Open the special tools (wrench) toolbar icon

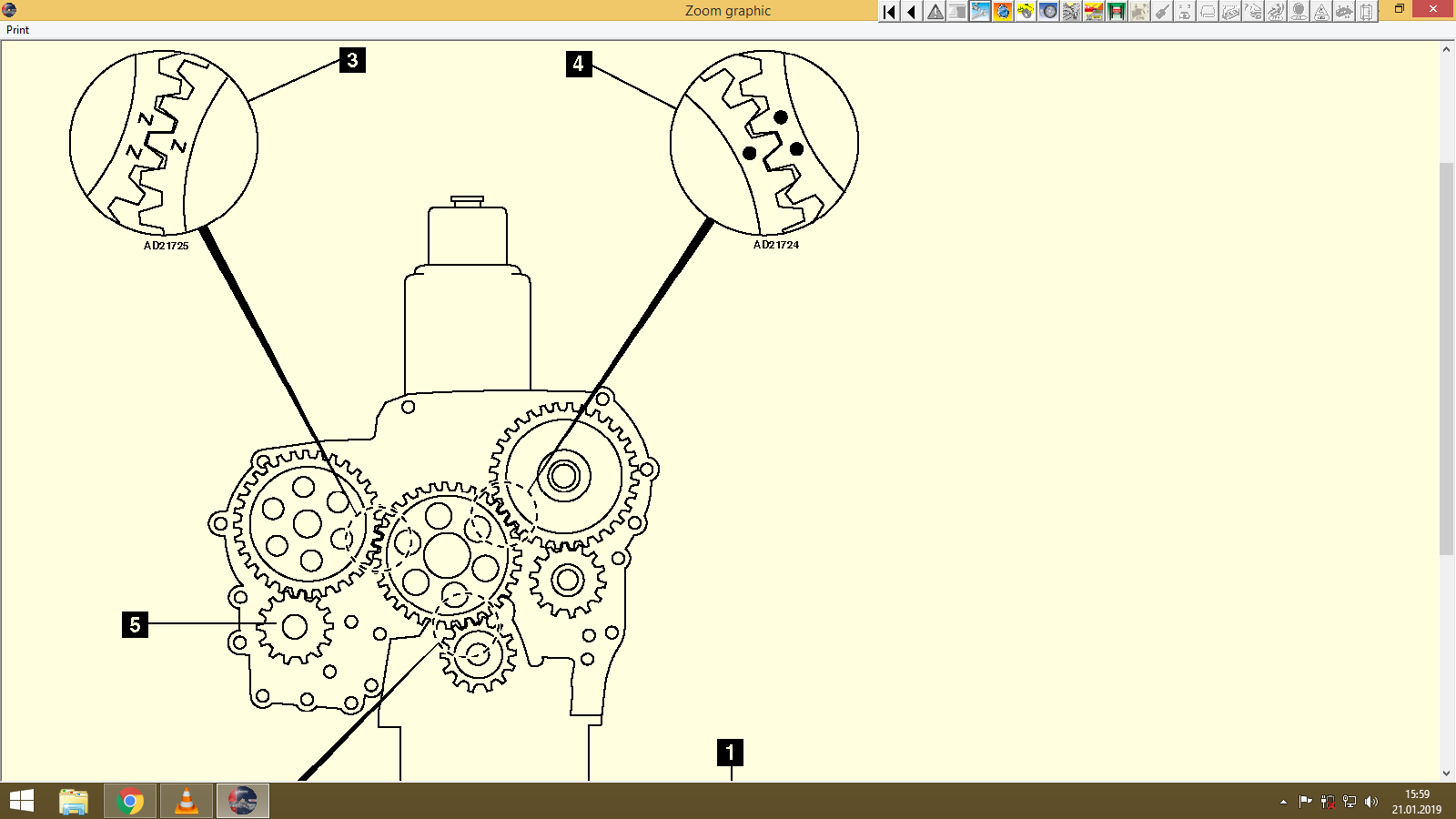coord(979,12)
